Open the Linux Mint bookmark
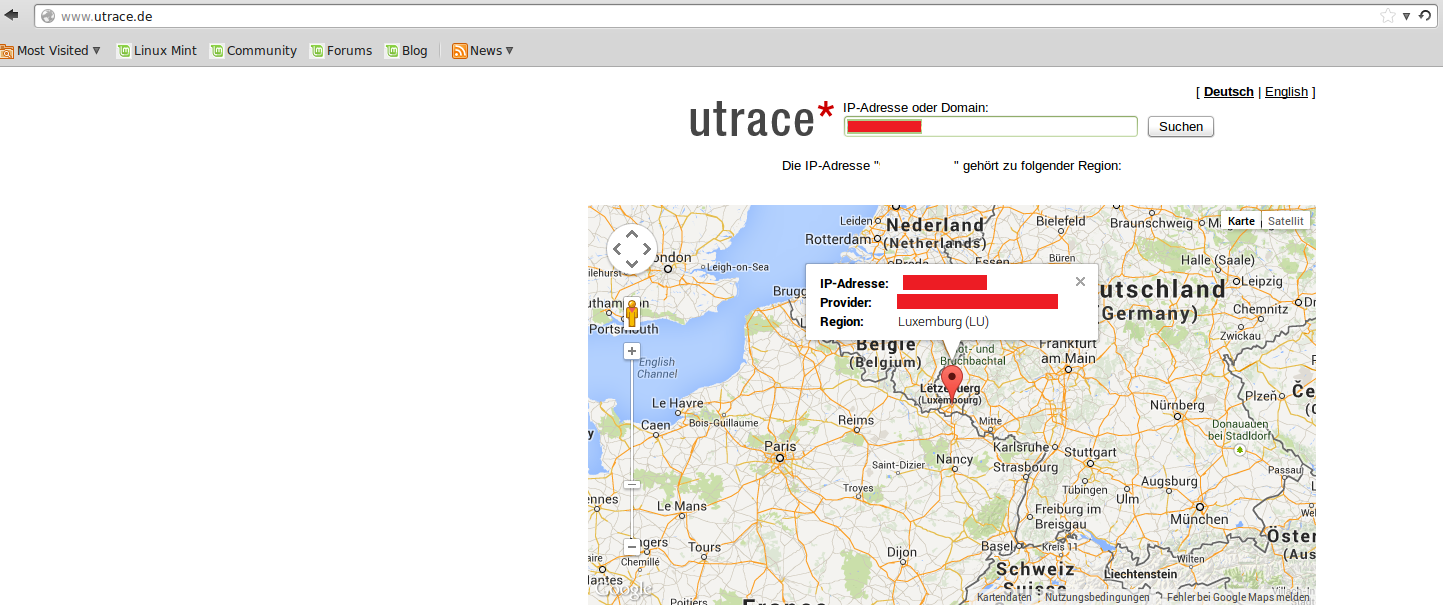The width and height of the screenshot is (1443, 611). (x=157, y=50)
